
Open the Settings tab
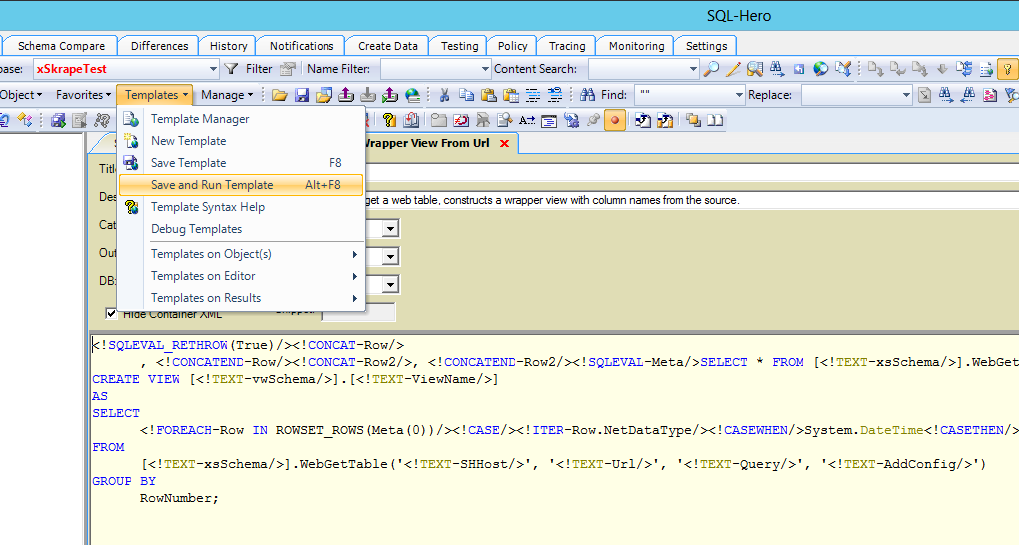(x=706, y=46)
